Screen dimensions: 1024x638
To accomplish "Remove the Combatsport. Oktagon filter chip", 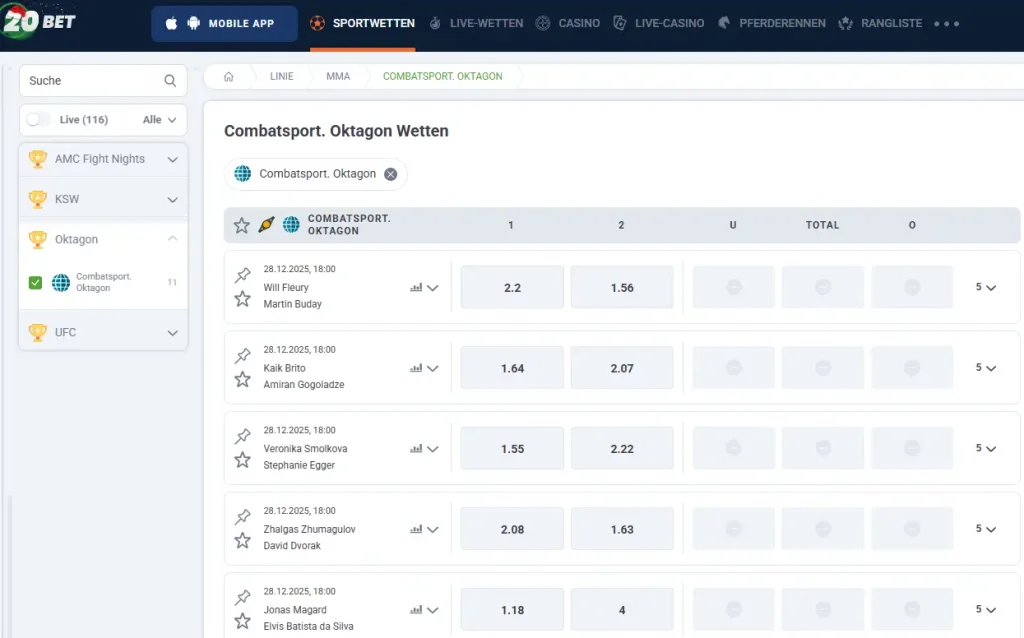I will click(390, 173).
